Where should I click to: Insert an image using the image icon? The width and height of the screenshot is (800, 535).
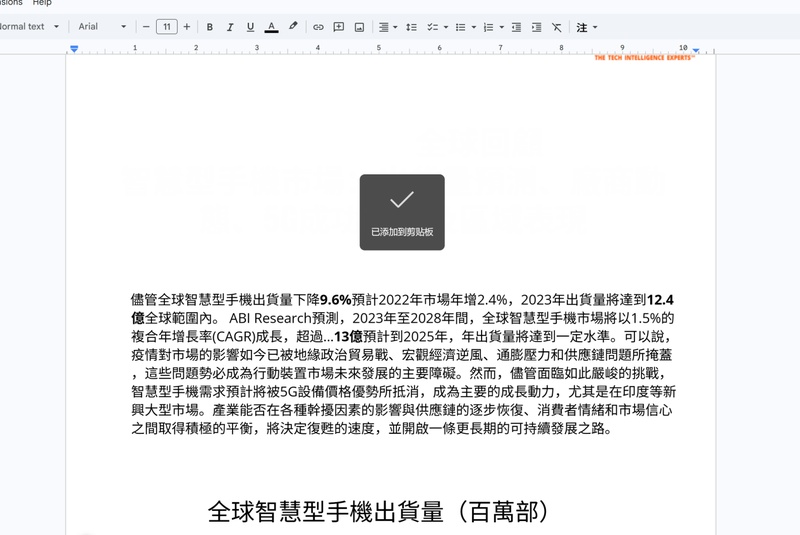point(360,27)
